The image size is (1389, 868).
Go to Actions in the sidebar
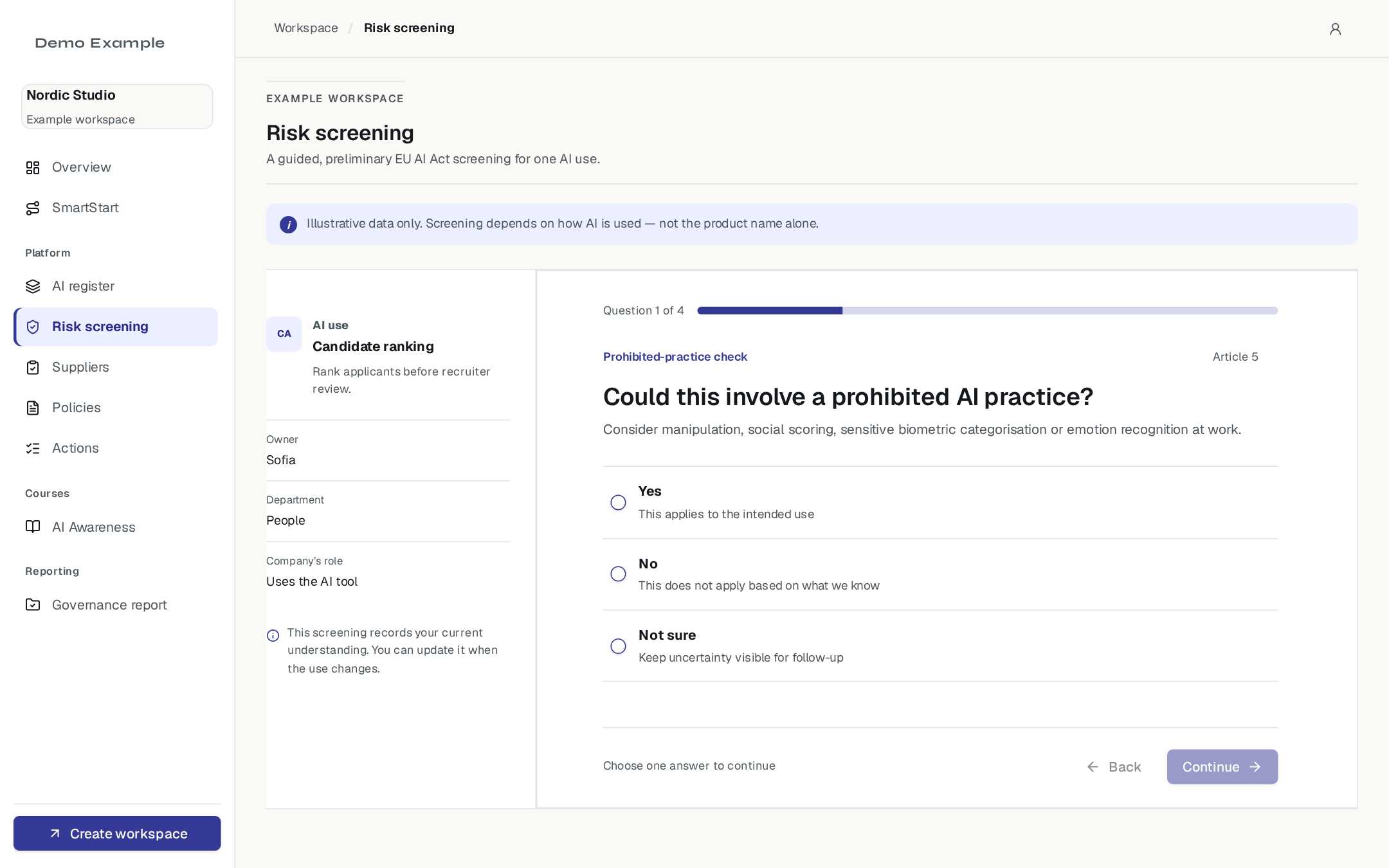pyautogui.click(x=116, y=448)
